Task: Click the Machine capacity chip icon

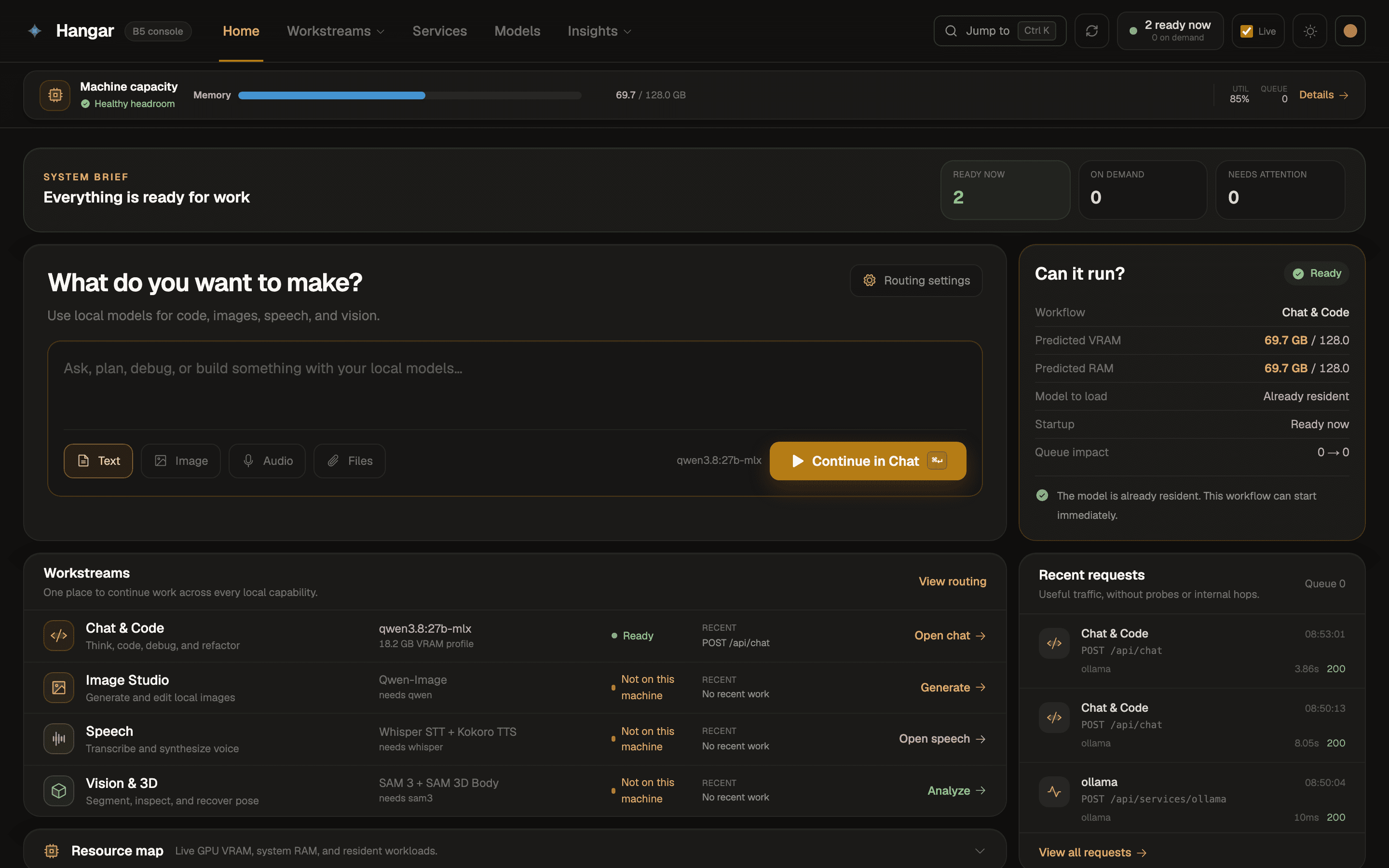Action: (x=55, y=95)
